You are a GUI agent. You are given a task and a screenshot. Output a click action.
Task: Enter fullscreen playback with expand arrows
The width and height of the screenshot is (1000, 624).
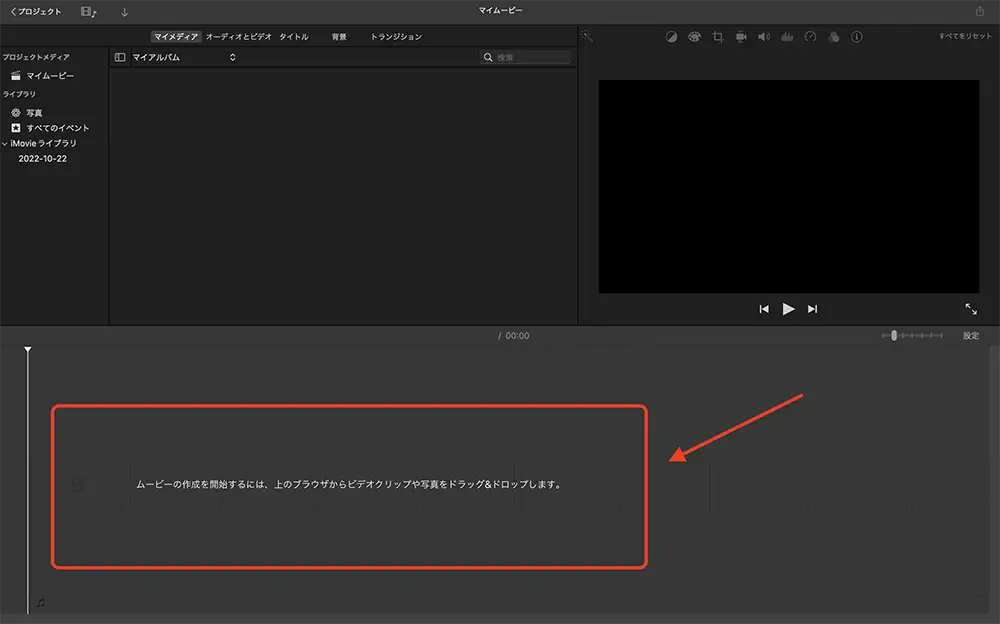971,309
